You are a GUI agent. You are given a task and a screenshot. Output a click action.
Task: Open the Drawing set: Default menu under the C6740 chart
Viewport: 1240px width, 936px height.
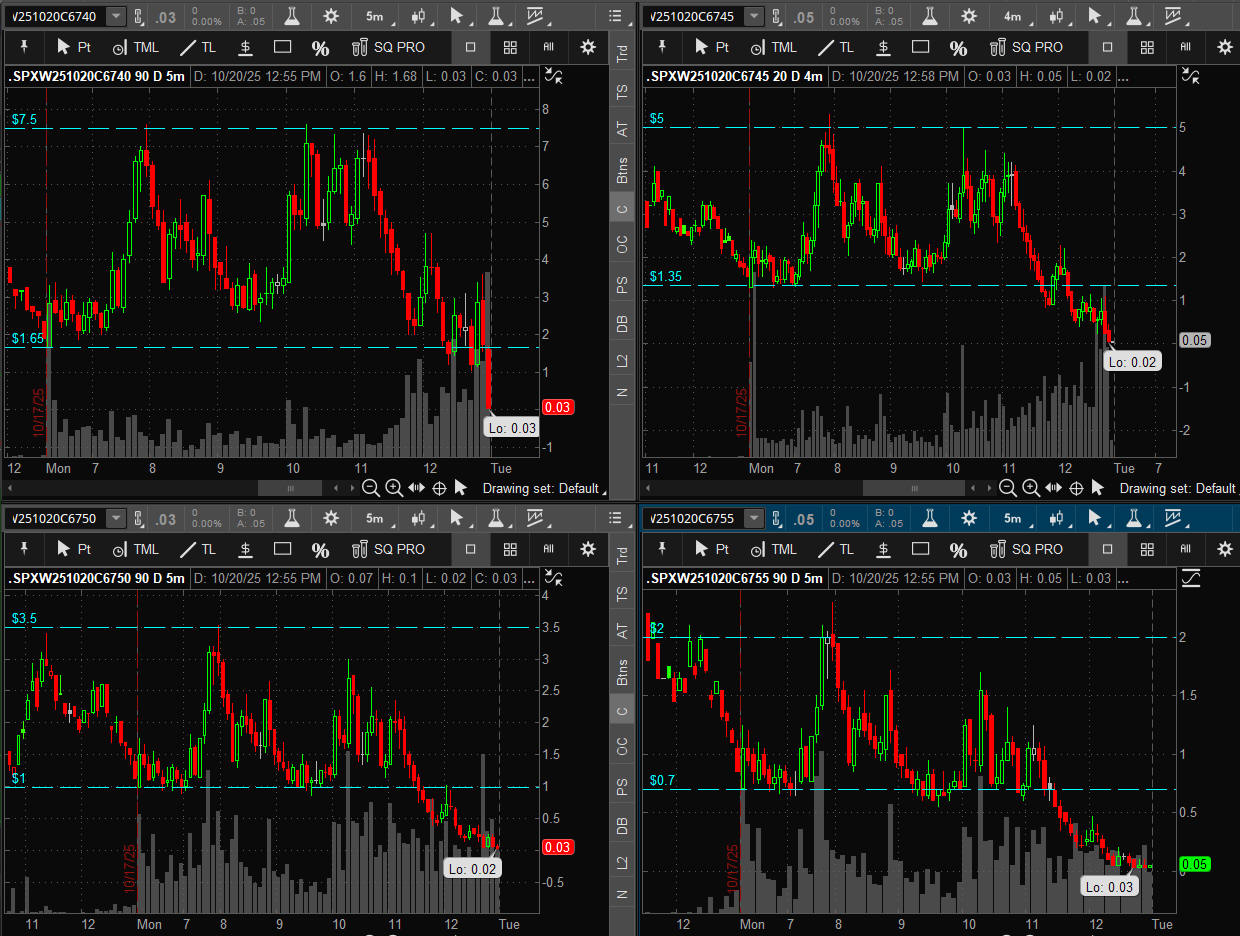click(x=543, y=488)
